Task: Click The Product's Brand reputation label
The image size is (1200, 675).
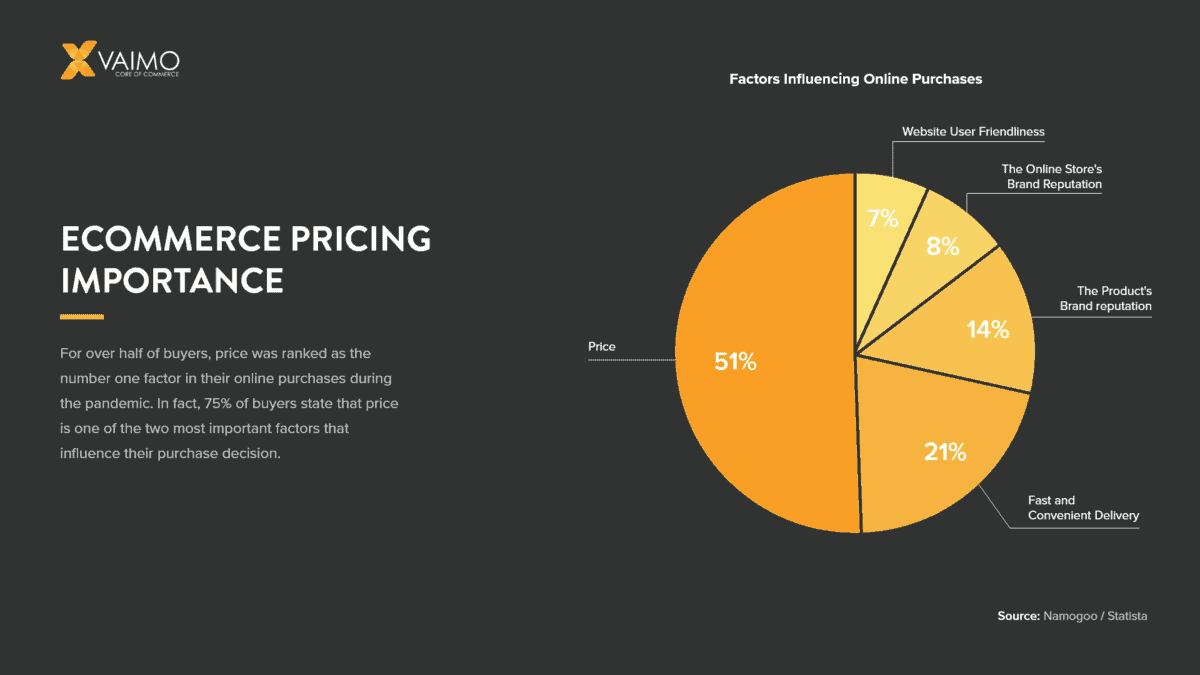Action: (x=1106, y=298)
